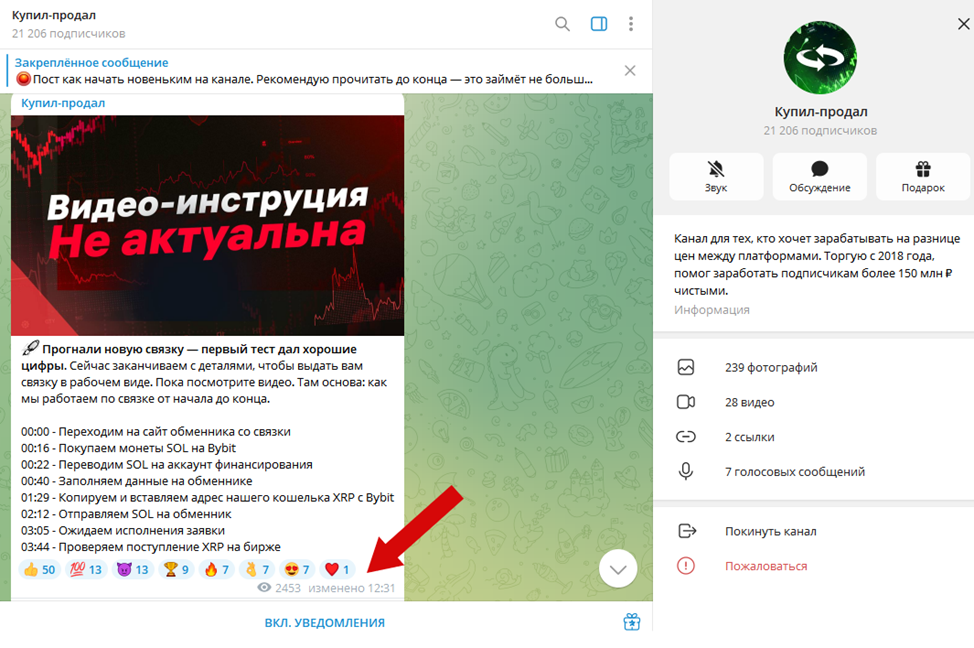
Task: Open the Видео-инструкция video thumbnail
Action: pyautogui.click(x=207, y=226)
